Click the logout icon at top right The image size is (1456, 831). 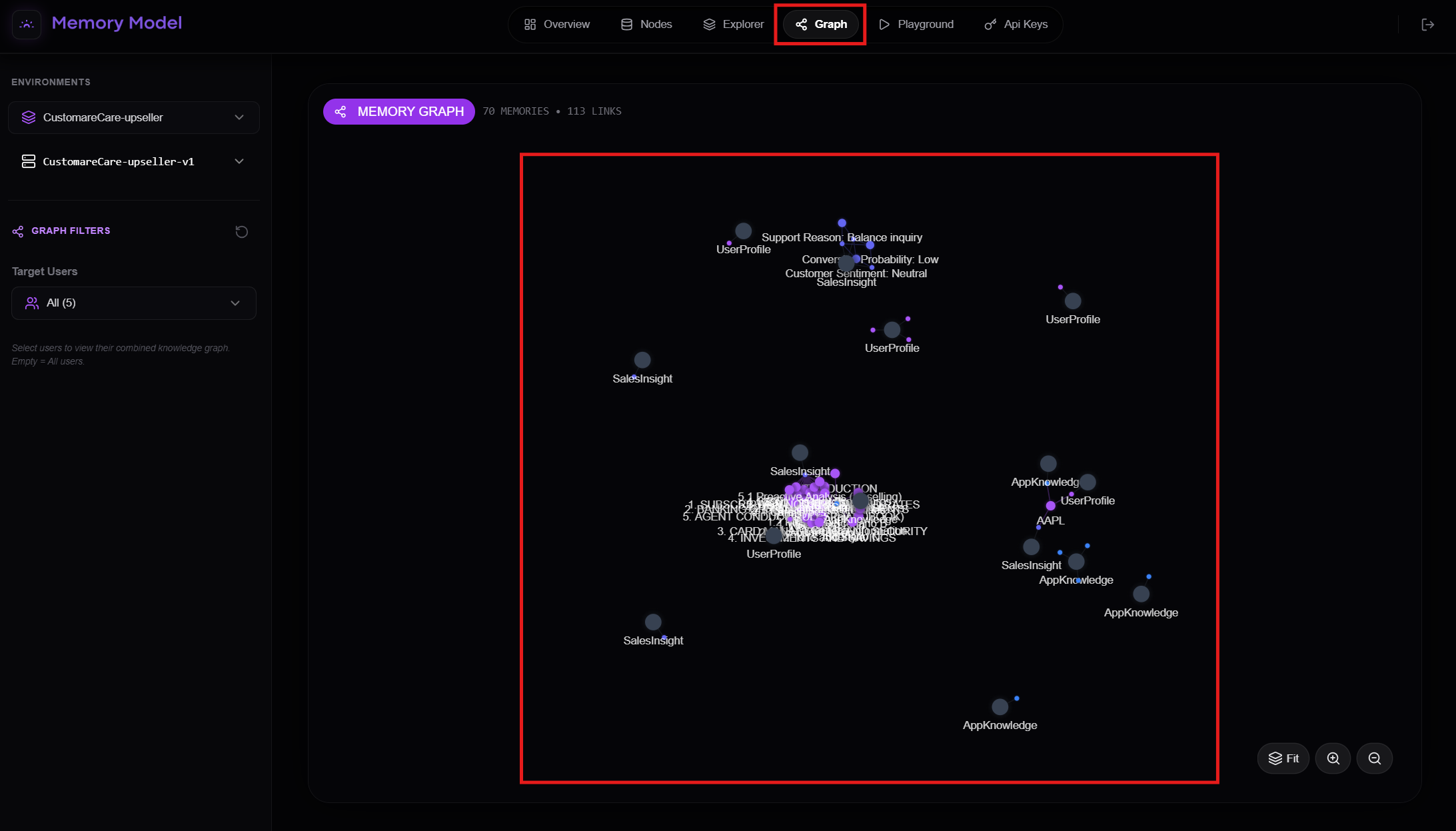point(1427,25)
